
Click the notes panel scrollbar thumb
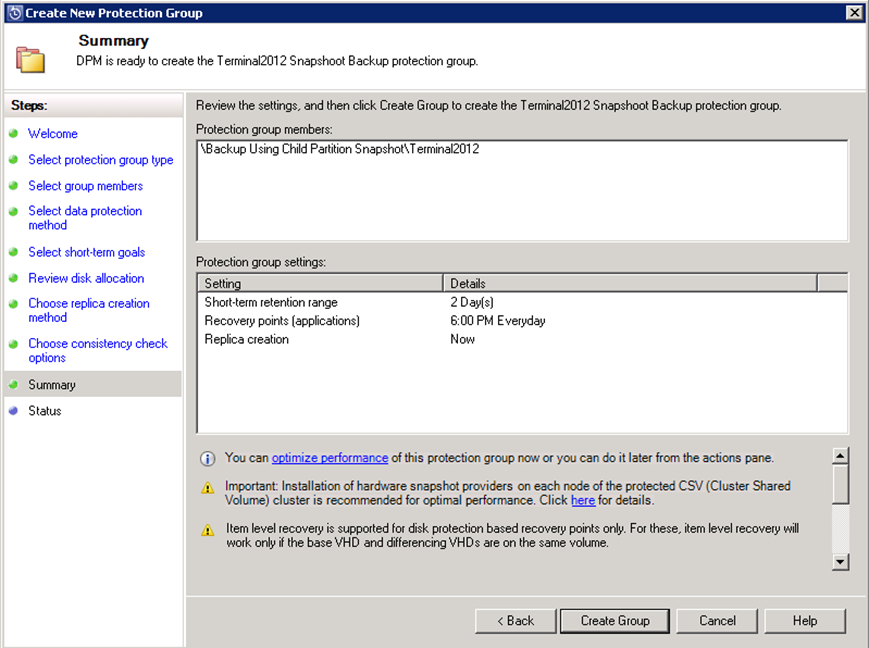point(840,484)
